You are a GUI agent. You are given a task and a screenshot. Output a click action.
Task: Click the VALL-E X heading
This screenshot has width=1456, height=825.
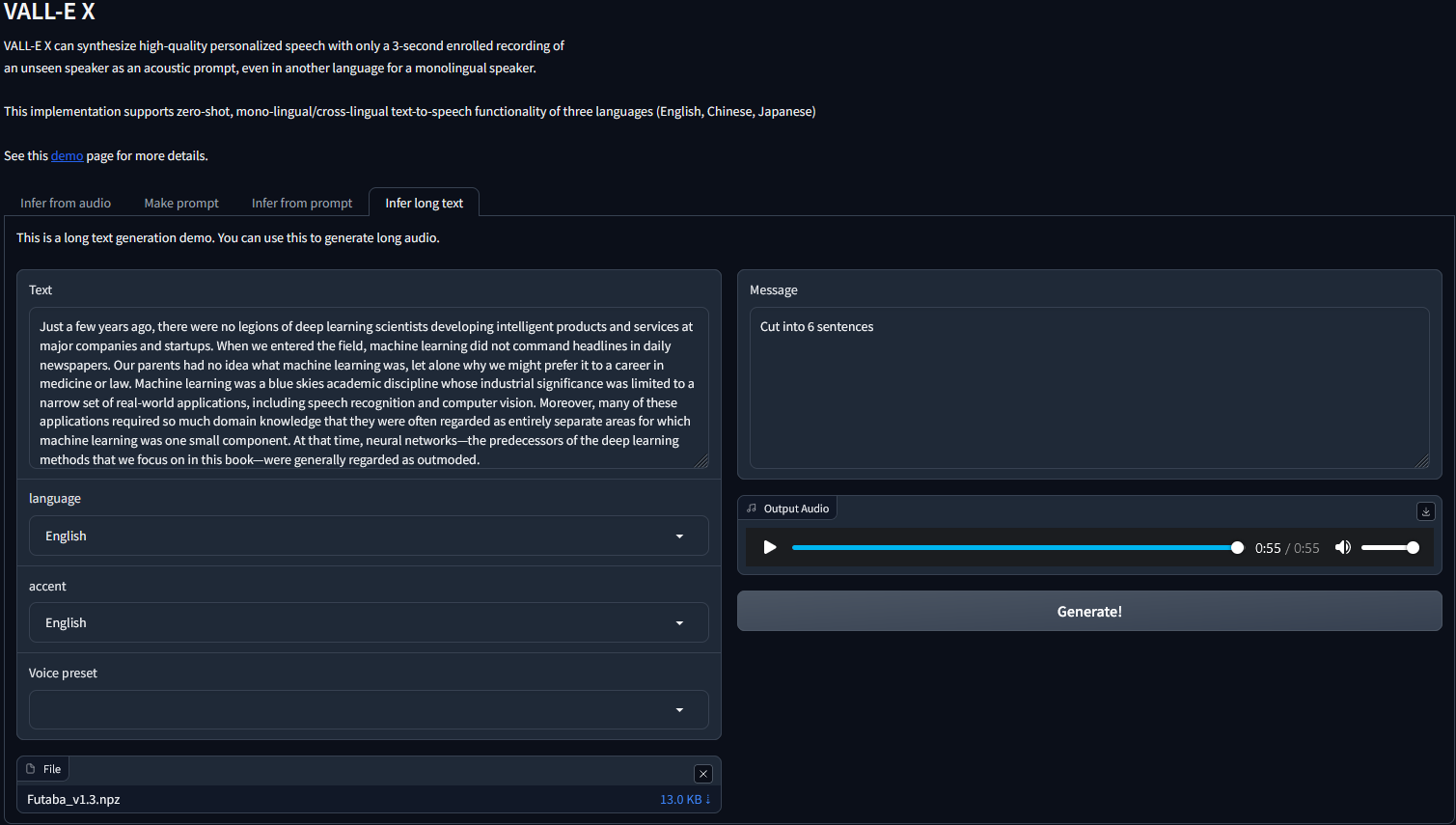tap(49, 12)
